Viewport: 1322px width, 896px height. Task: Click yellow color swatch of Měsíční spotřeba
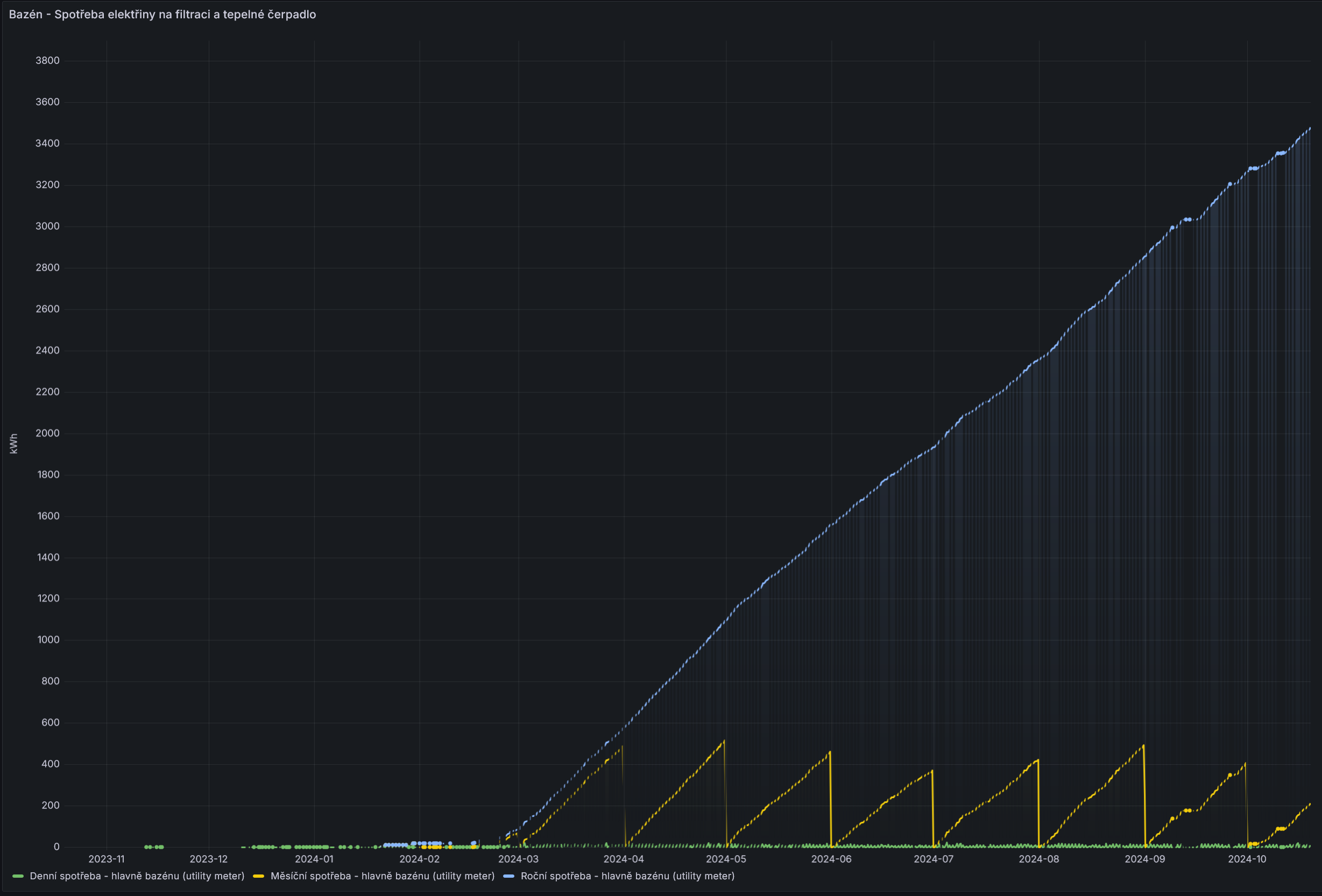point(258,876)
